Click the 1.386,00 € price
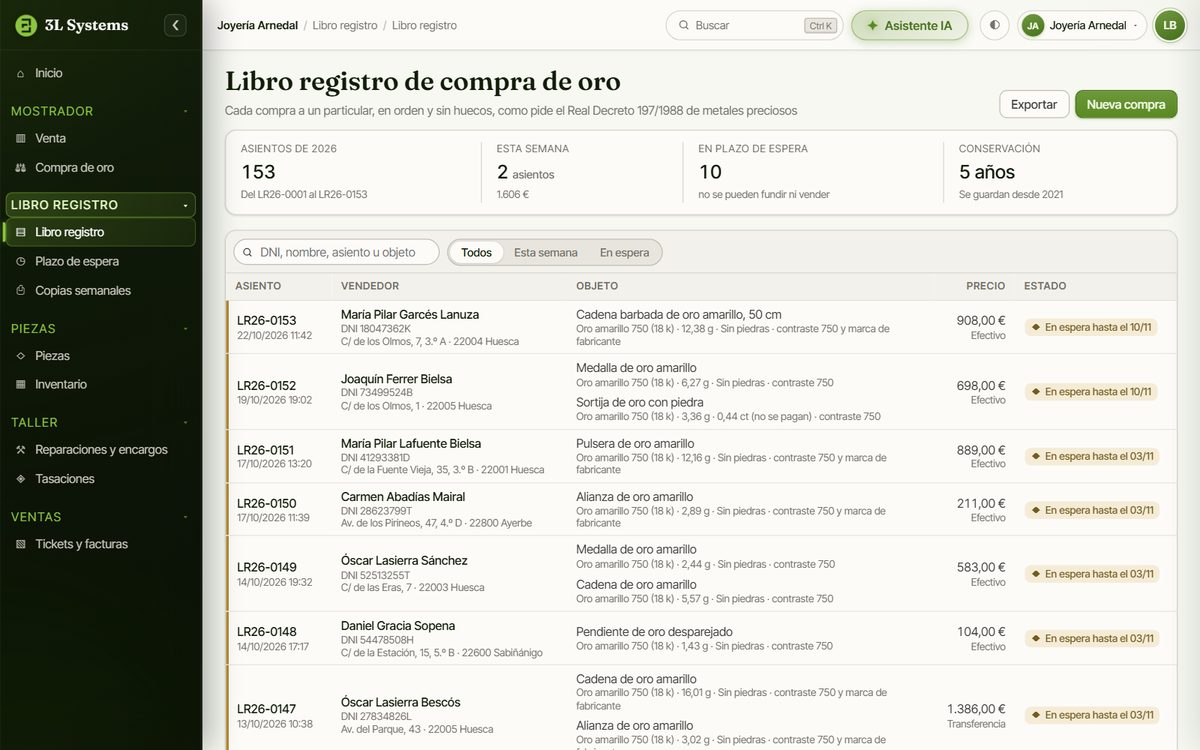 (976, 708)
